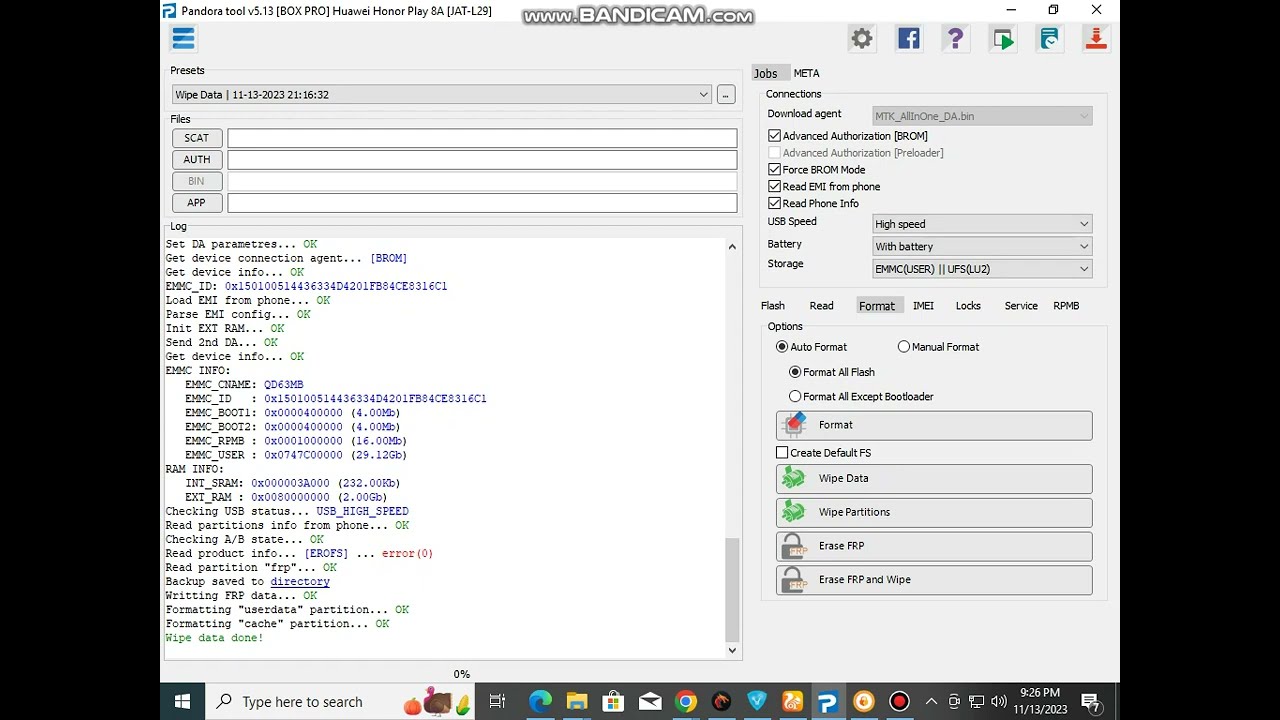This screenshot has height=720, width=1280.
Task: Open the action center notifications icon
Action: coord(1091,702)
